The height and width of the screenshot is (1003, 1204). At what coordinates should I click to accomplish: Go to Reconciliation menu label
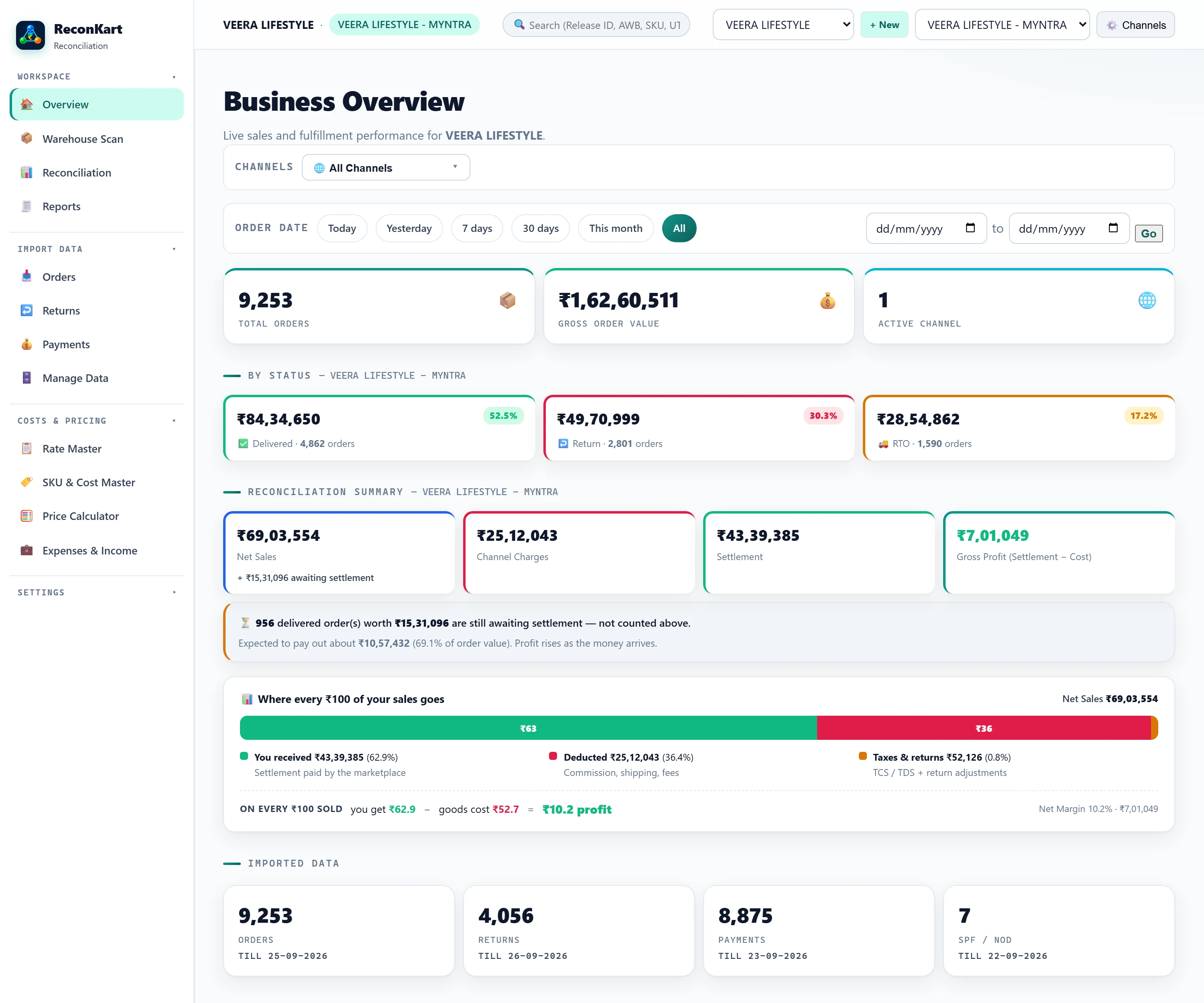tap(77, 173)
